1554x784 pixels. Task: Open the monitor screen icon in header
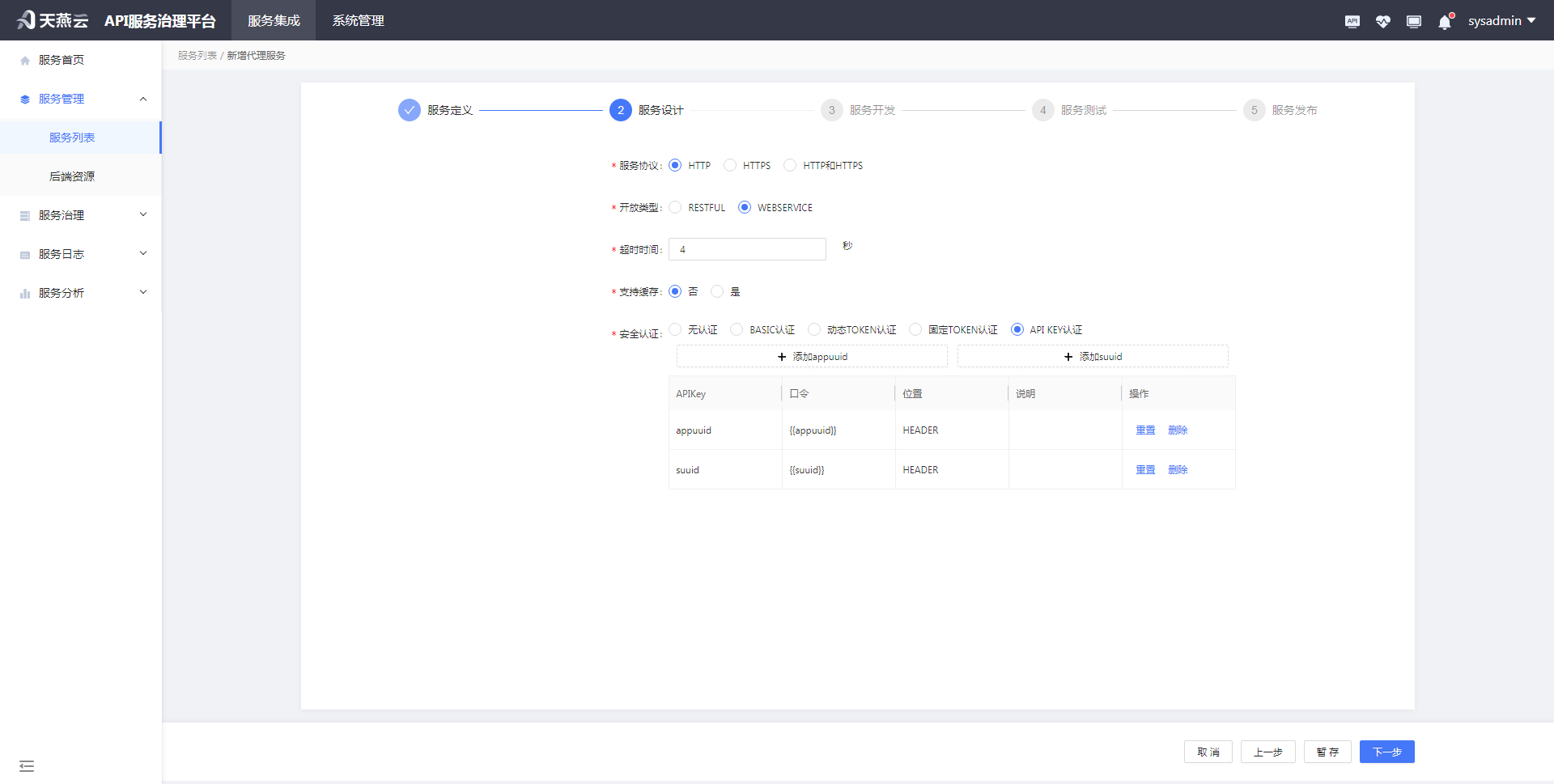tap(1414, 21)
